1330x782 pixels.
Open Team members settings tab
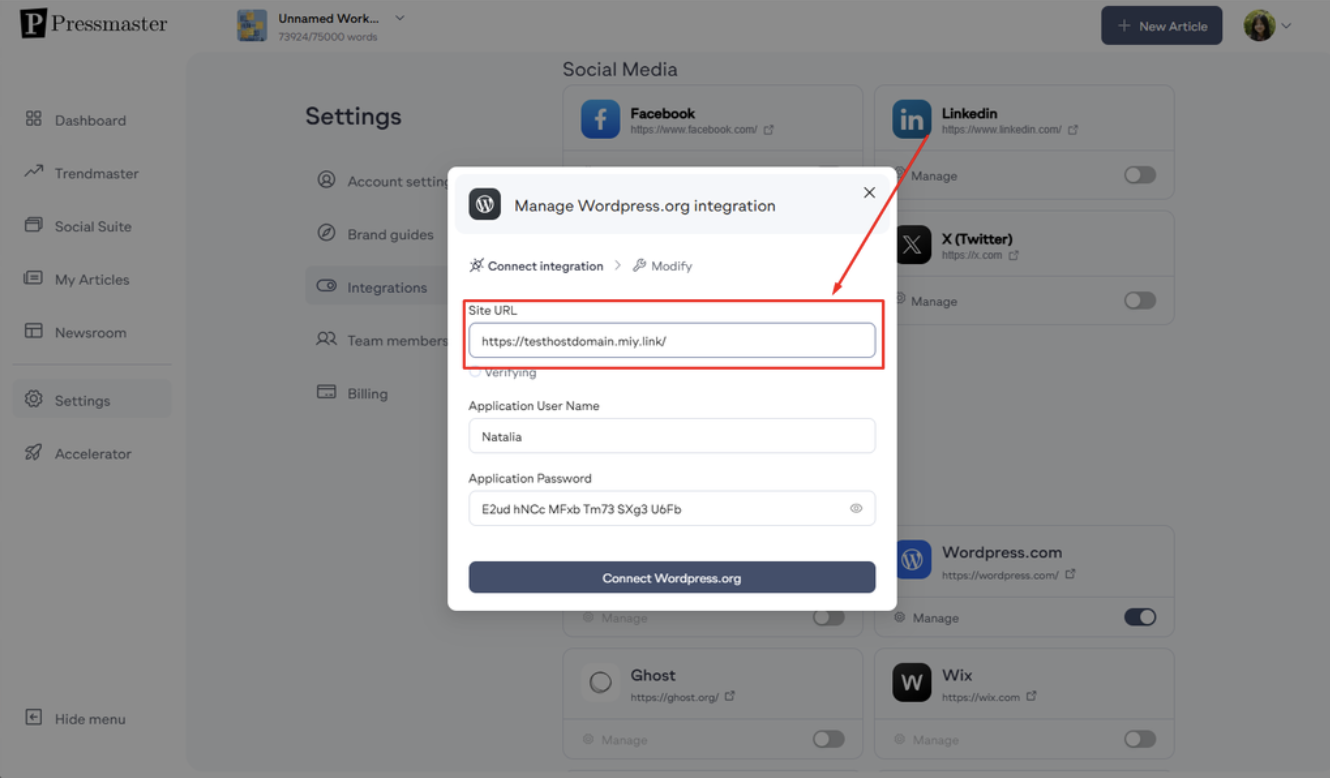point(397,340)
